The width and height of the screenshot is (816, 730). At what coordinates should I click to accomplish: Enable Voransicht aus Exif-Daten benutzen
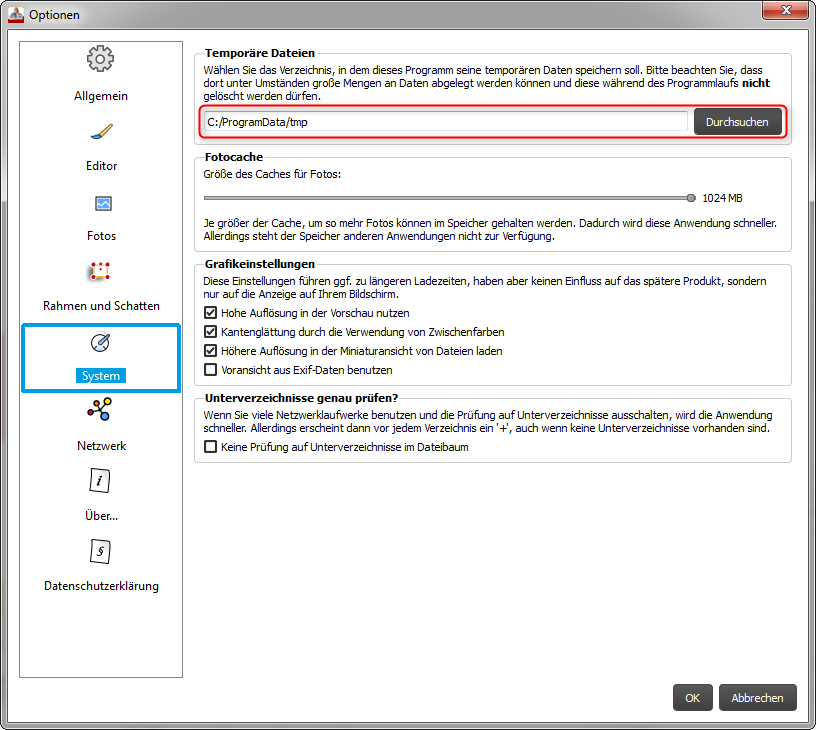210,370
